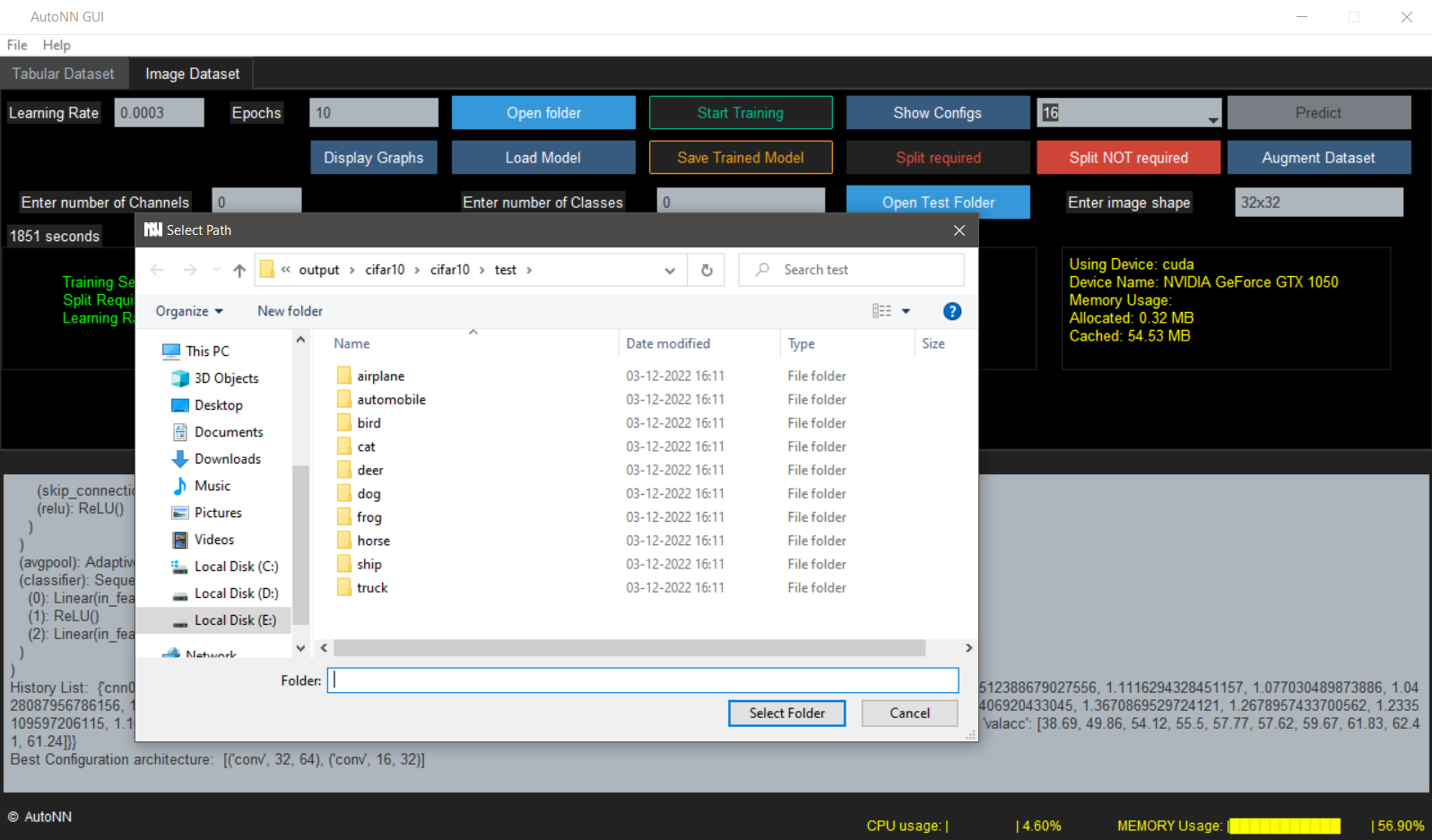The width and height of the screenshot is (1432, 840).
Task: Click the Split NOT required button
Action: pos(1129,158)
